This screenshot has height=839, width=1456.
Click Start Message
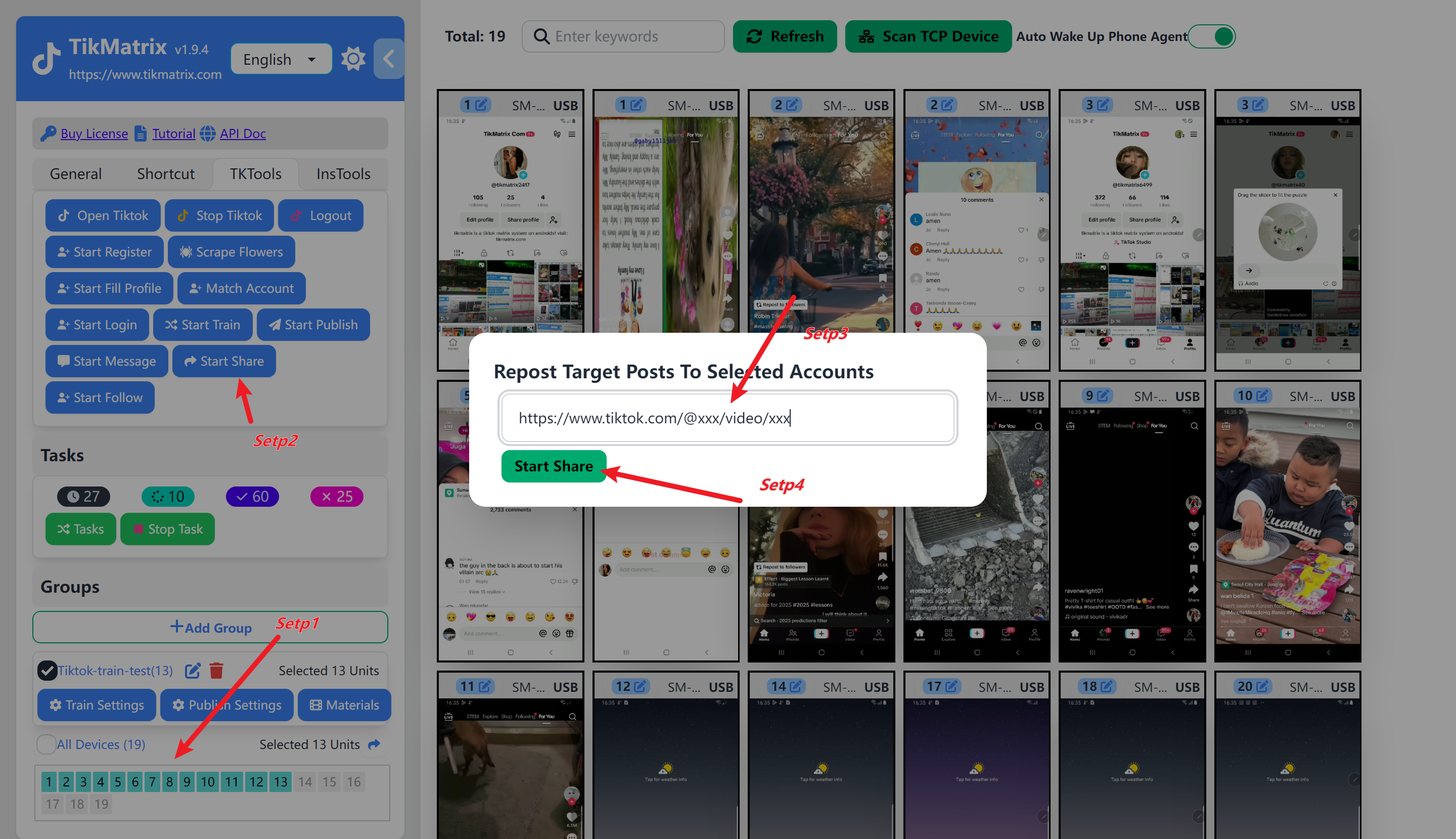point(107,361)
